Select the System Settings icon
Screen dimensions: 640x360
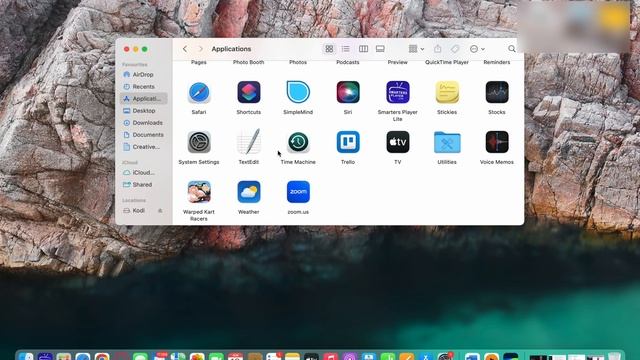(x=199, y=142)
